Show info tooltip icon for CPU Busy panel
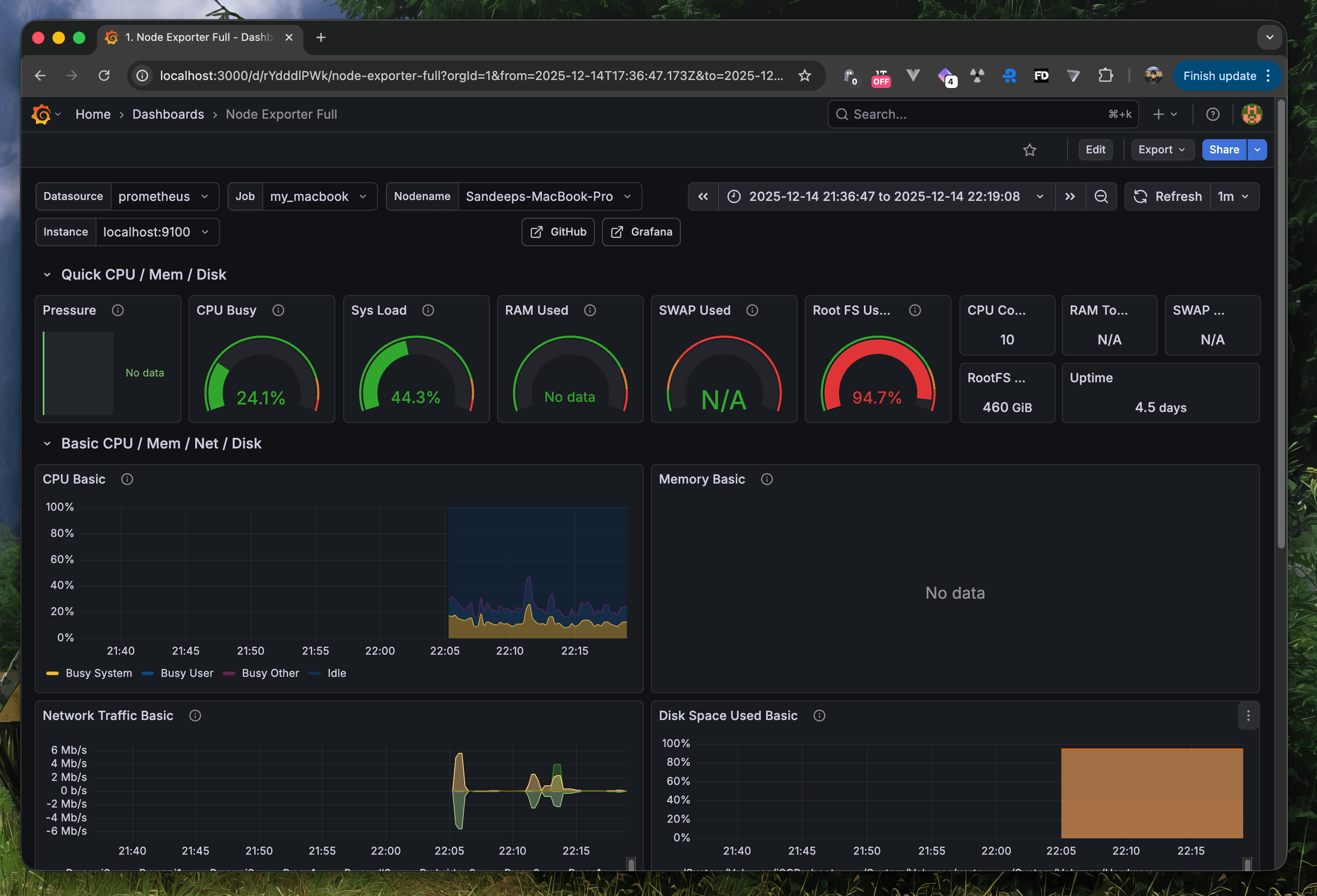This screenshot has width=1317, height=896. point(278,310)
